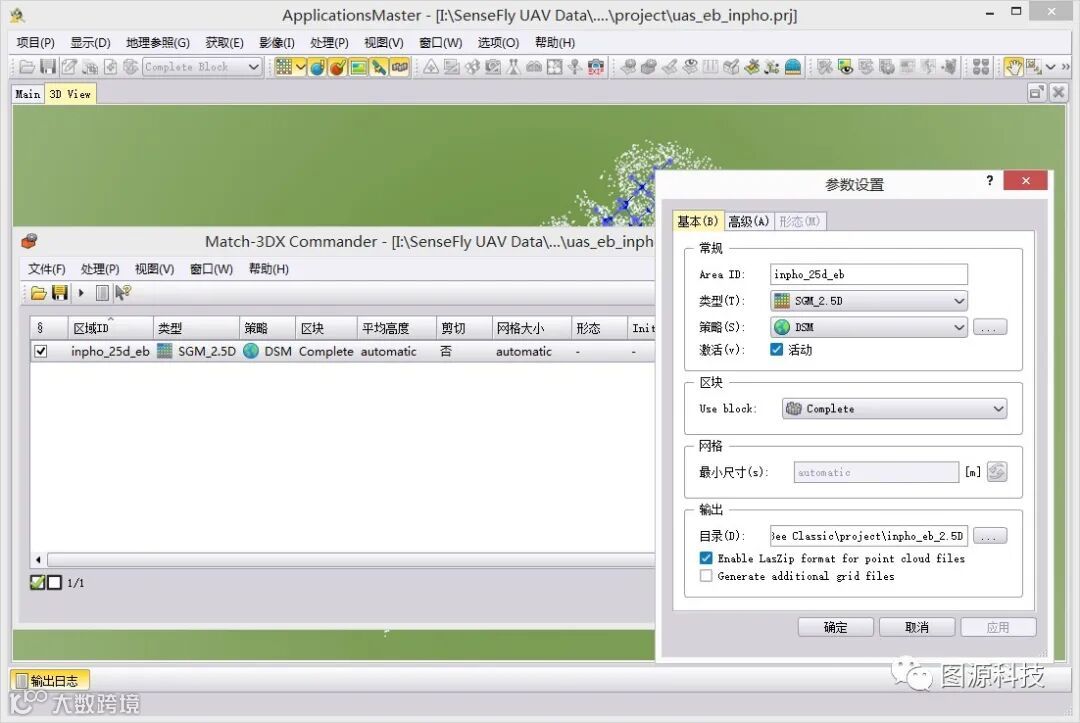This screenshot has height=723, width=1080.
Task: Open folder icon in Match-3DX Commander toolbar
Action: coord(39,293)
